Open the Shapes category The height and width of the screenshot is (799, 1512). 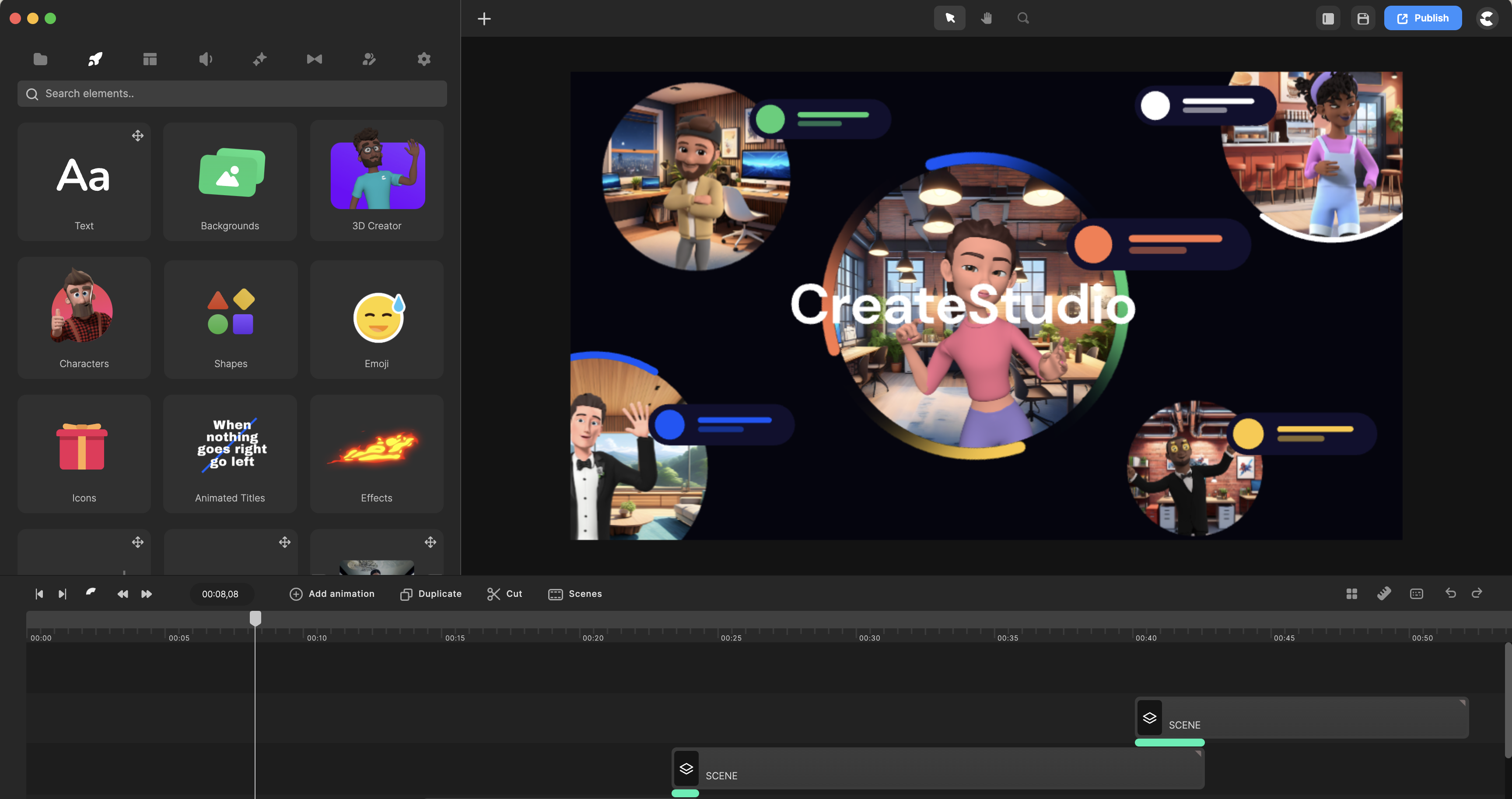point(230,319)
